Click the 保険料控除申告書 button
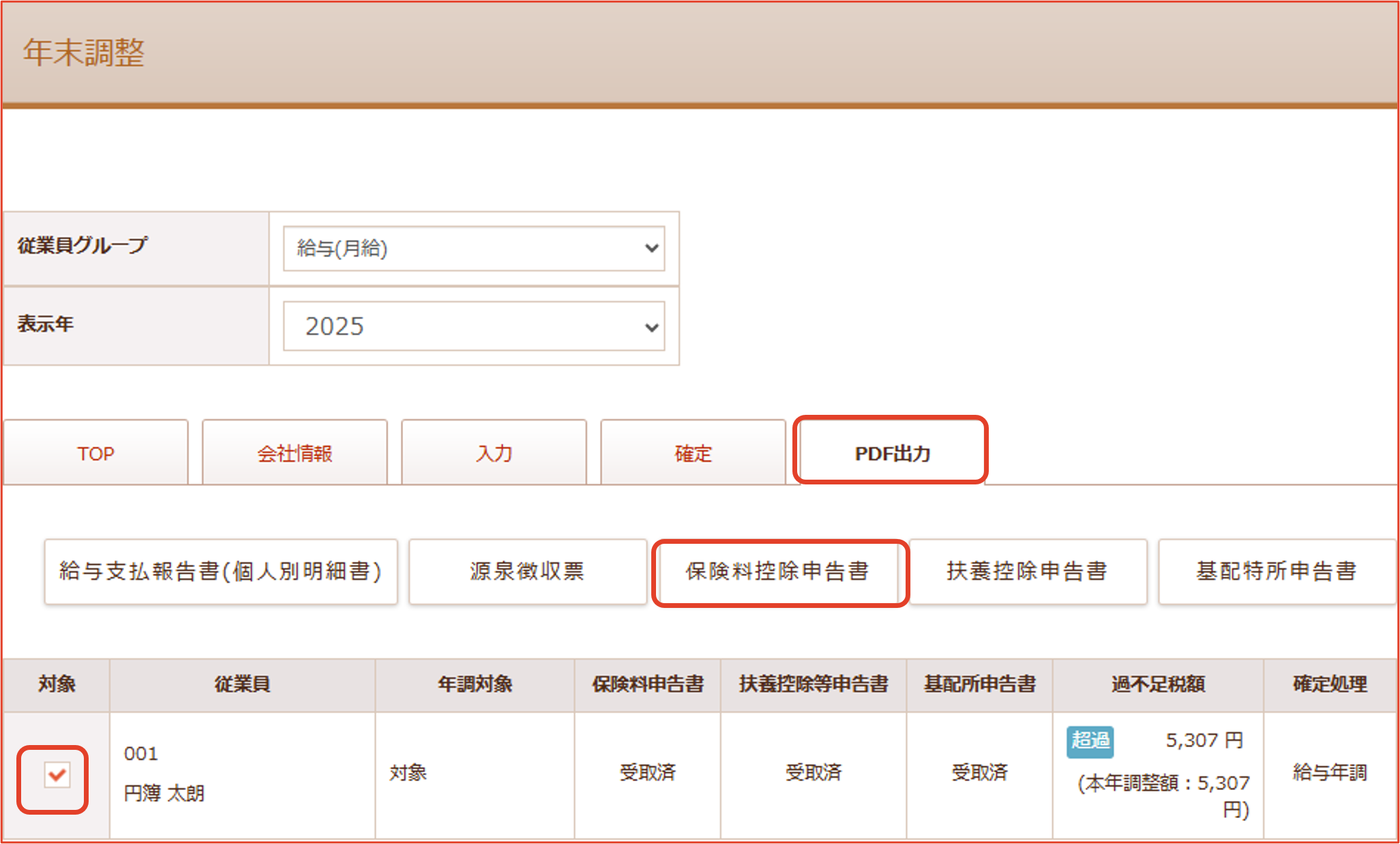This screenshot has width=1400, height=844. [778, 571]
